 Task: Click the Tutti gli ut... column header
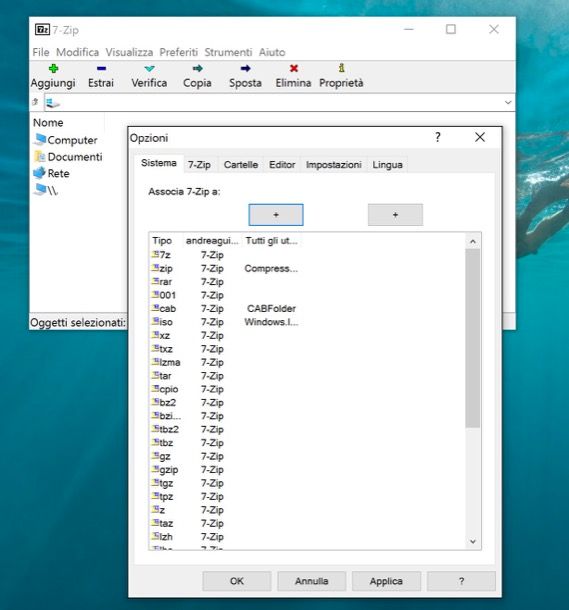[271, 241]
